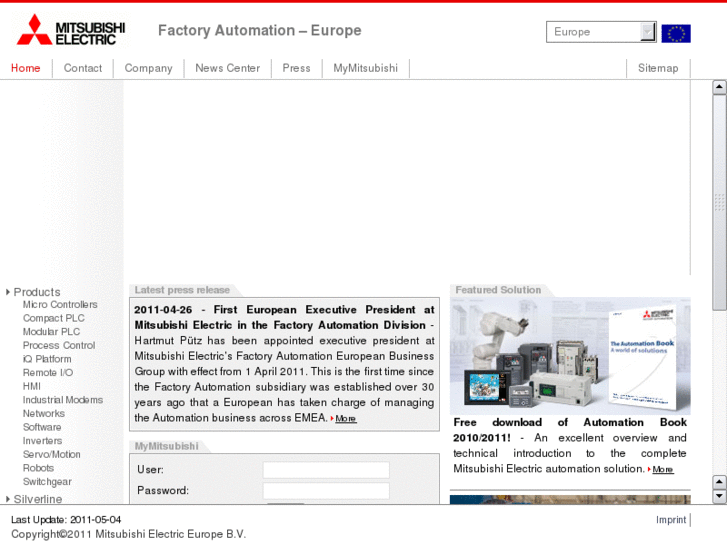Click the Featured Solution product image
This screenshot has height=545, width=727.
[570, 356]
